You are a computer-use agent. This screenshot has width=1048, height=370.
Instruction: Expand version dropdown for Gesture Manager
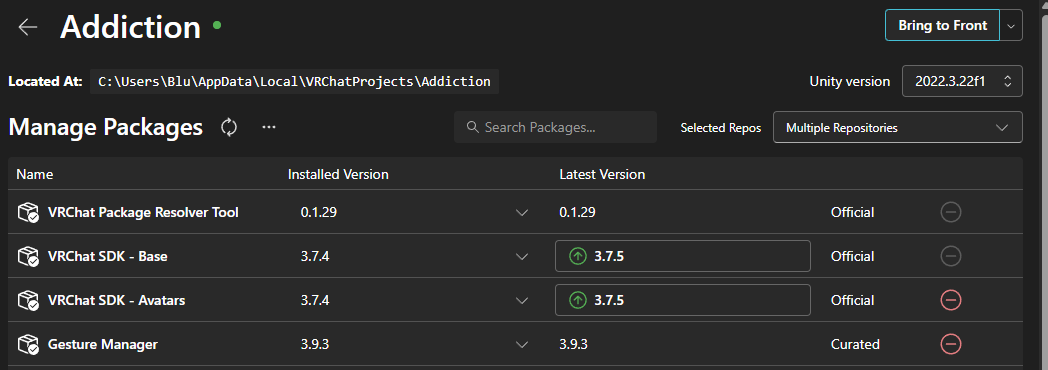[x=522, y=345]
